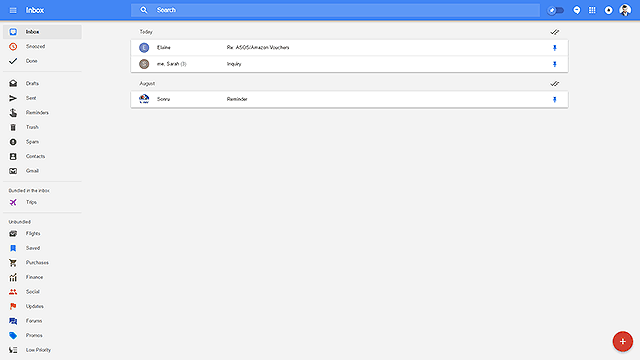Click the Promos tag icon
Screen dimensions: 640x360
coord(13,336)
